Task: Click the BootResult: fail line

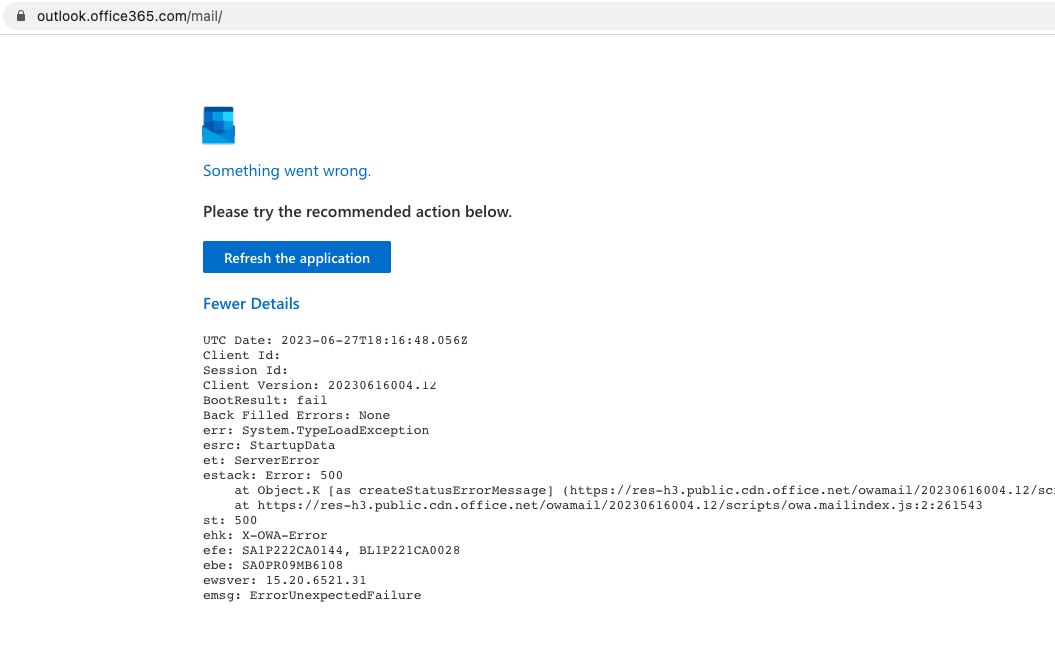Action: point(265,400)
